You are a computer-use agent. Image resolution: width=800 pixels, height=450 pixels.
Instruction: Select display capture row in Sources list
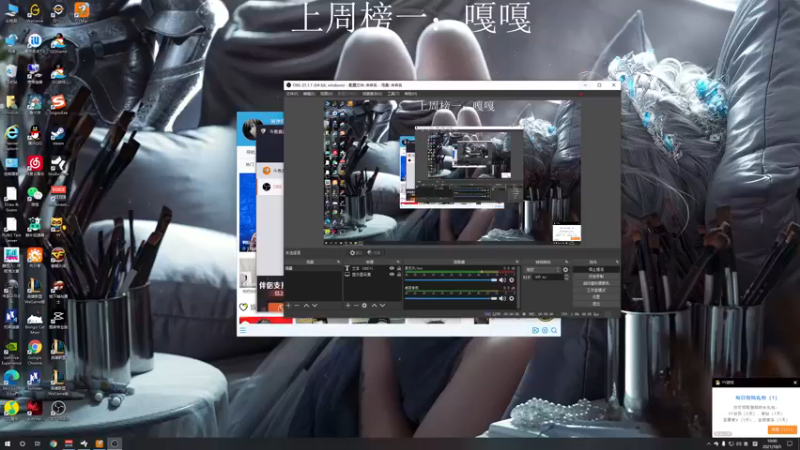click(373, 274)
